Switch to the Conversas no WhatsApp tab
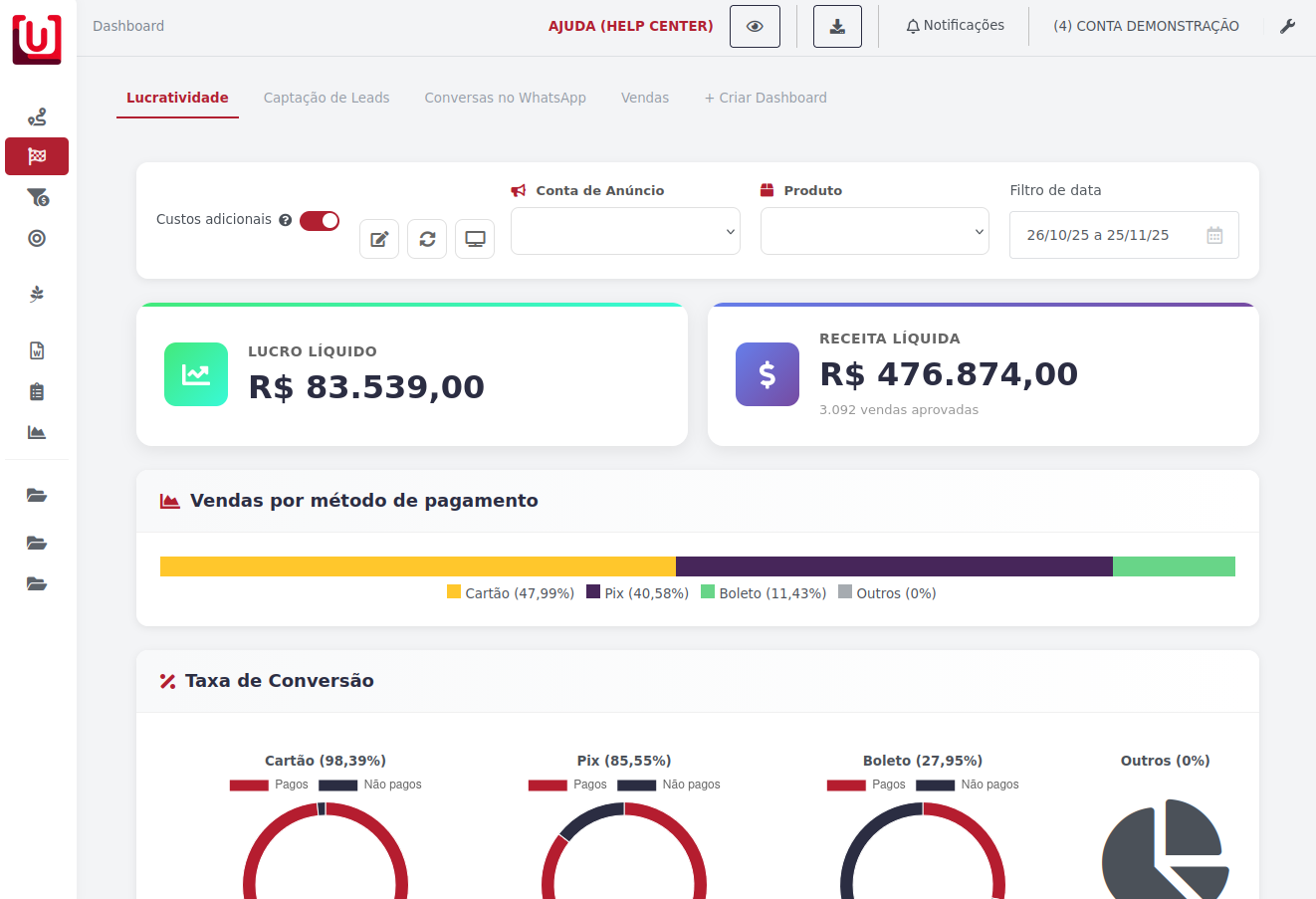1316x899 pixels. (x=505, y=98)
